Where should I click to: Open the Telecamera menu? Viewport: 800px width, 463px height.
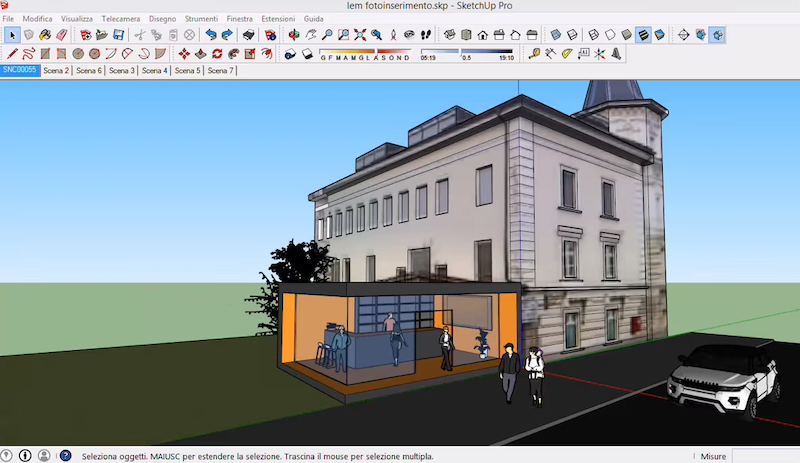[121, 19]
